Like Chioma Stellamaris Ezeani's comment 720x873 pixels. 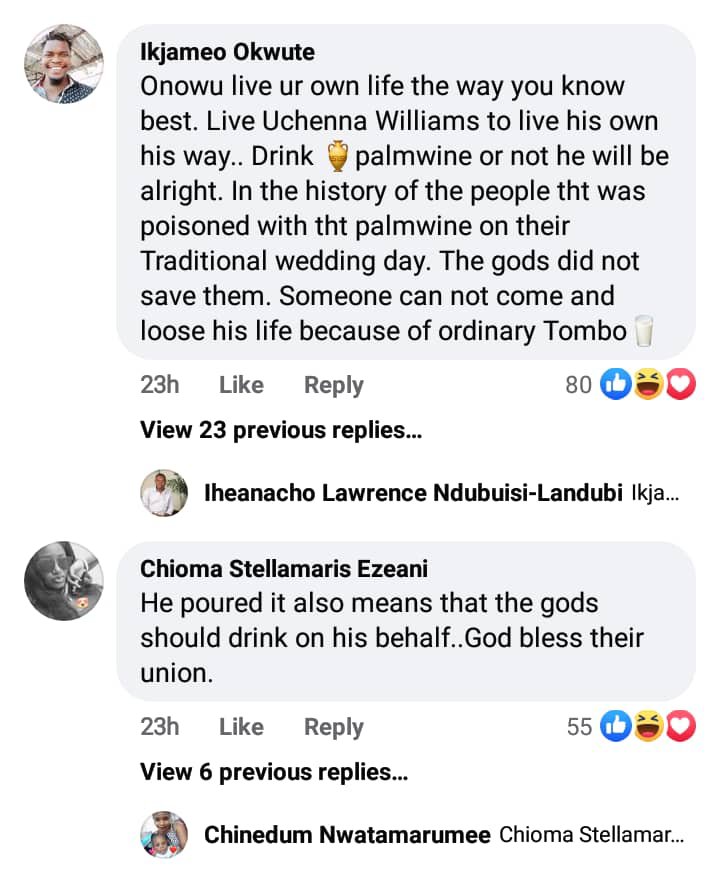pyautogui.click(x=241, y=727)
